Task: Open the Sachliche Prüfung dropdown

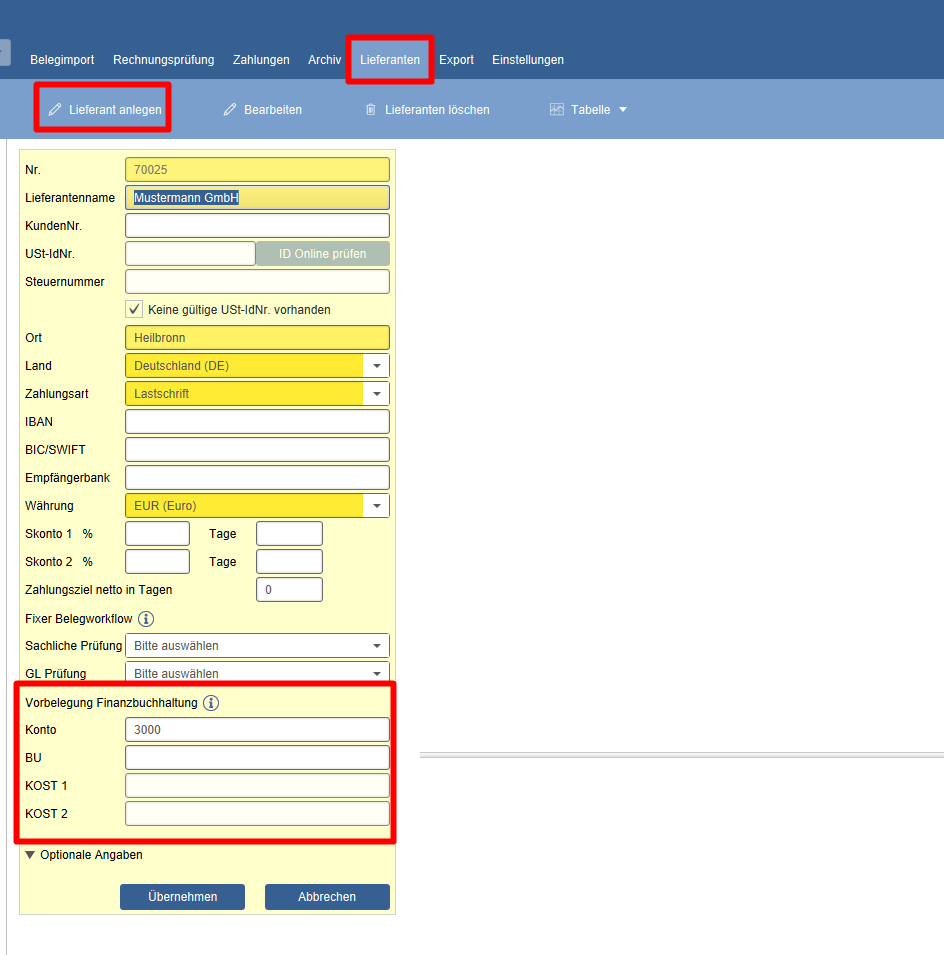Action: (x=257, y=646)
